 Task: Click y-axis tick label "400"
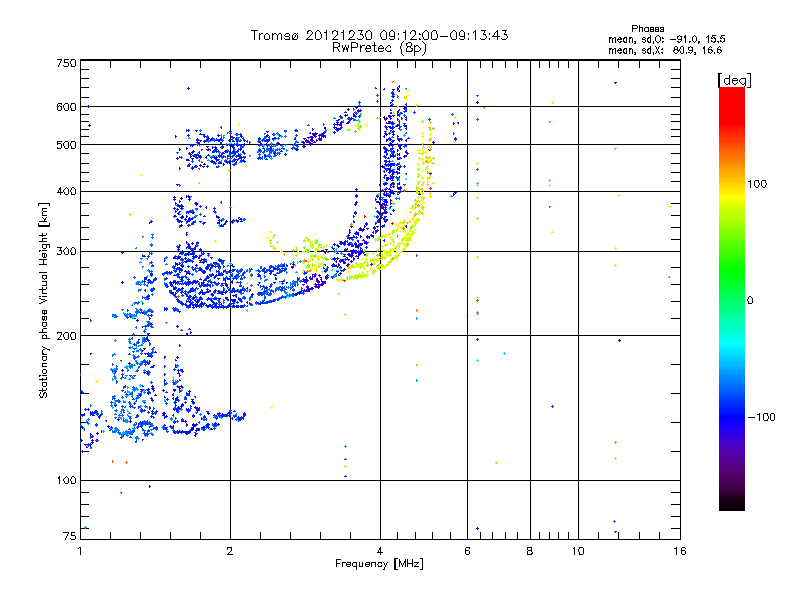[66, 191]
